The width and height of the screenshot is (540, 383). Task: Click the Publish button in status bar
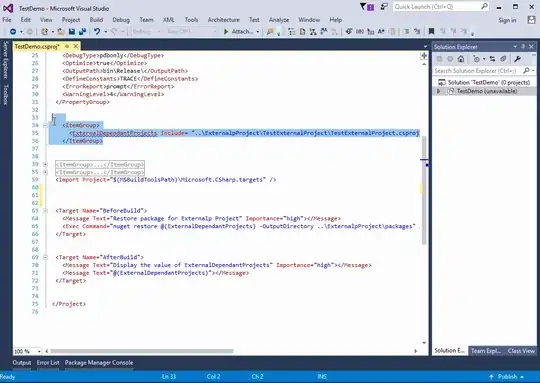tap(506, 377)
